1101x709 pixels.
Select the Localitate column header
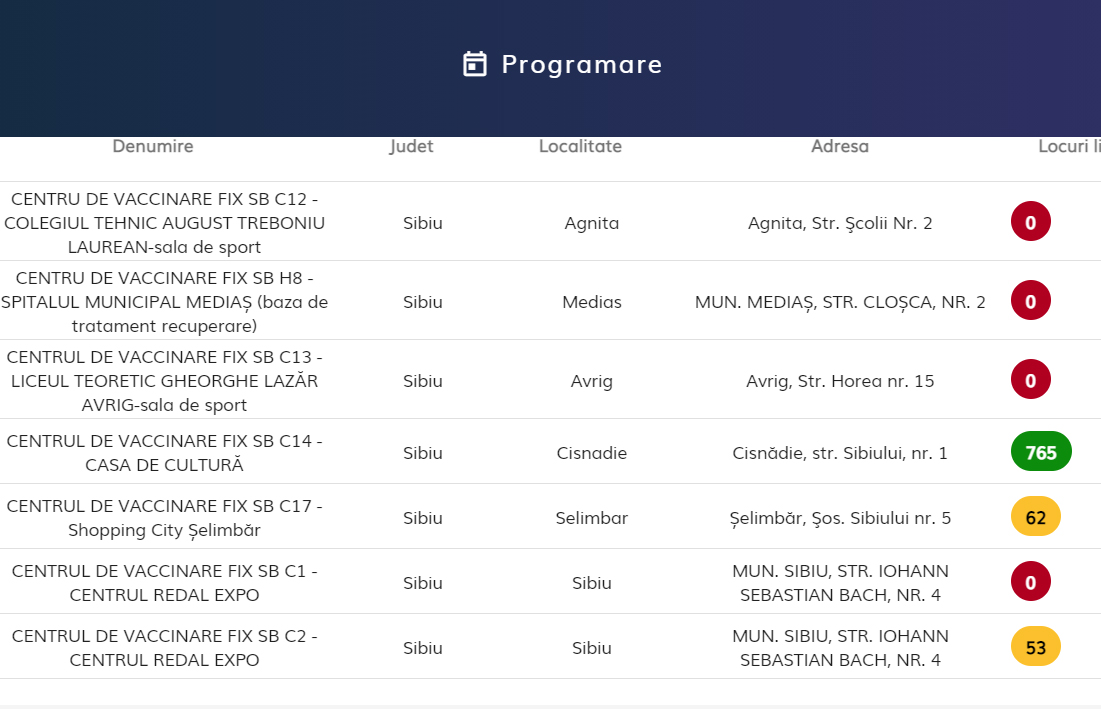(x=580, y=146)
